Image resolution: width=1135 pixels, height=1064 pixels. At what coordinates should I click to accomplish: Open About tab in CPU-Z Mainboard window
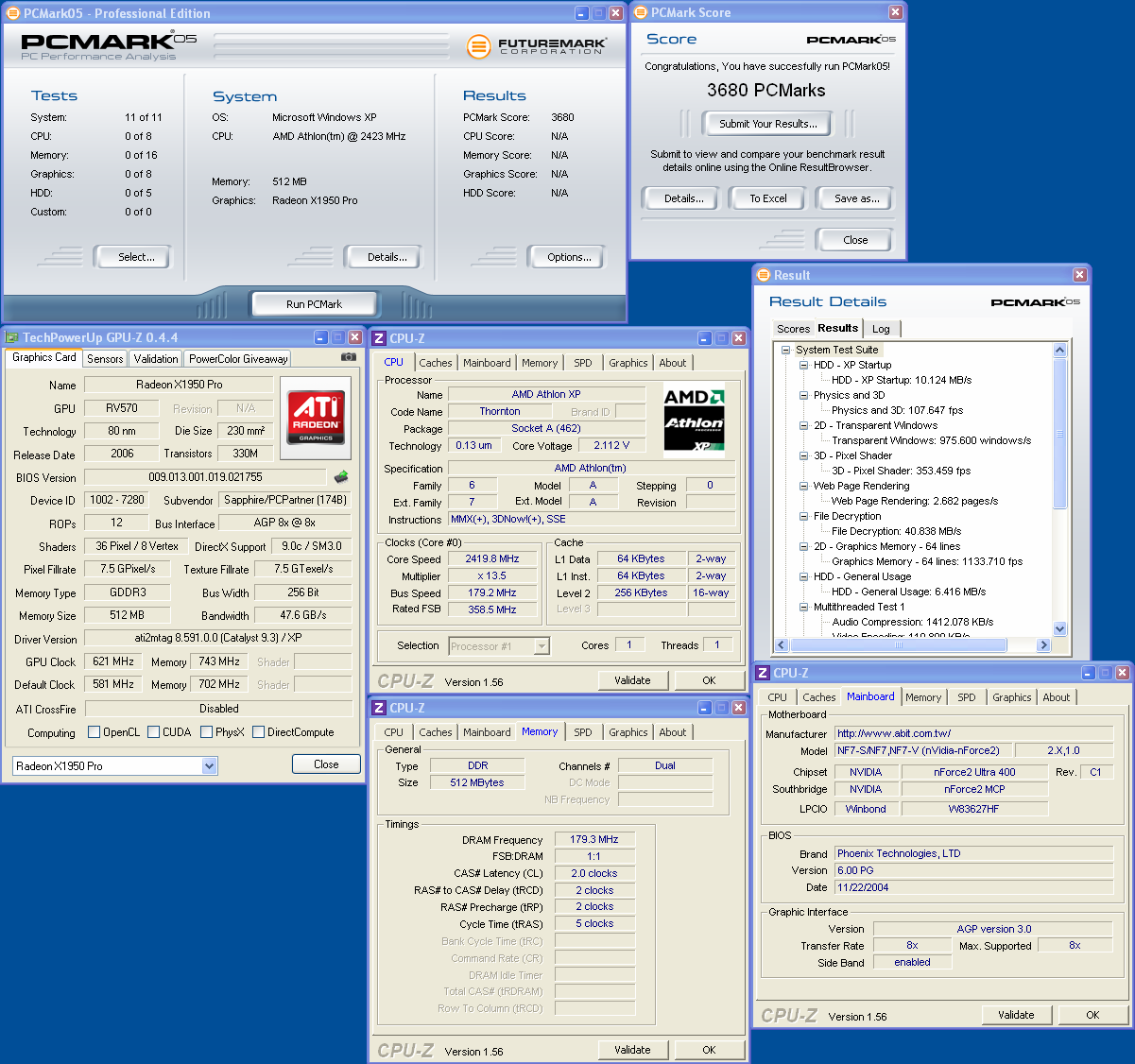[x=1057, y=697]
